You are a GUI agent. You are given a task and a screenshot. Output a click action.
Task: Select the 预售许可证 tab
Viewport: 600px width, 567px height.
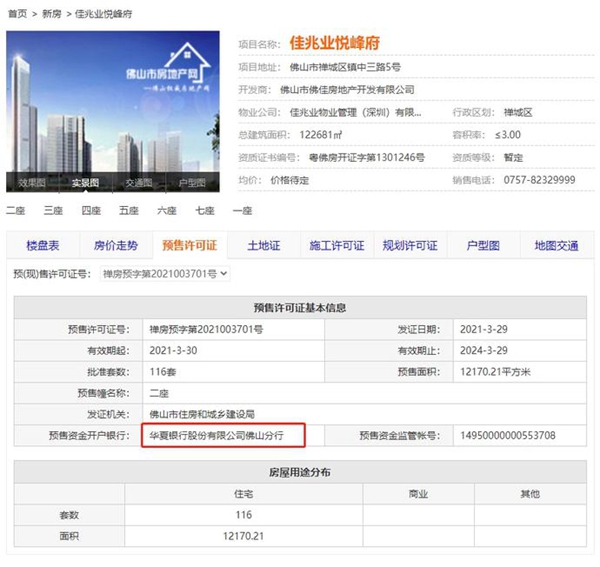189,246
